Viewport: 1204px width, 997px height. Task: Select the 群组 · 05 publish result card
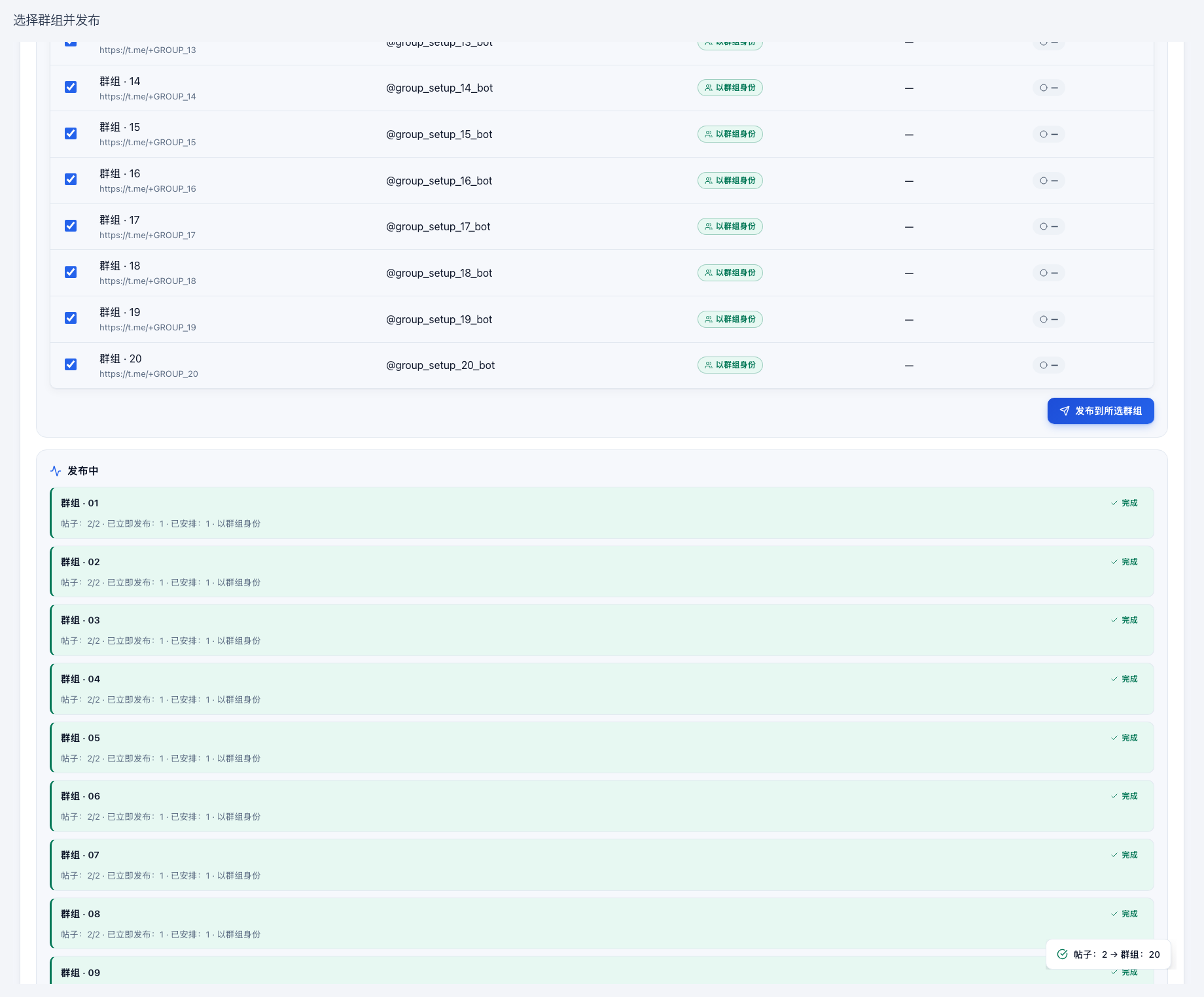pyautogui.click(x=602, y=748)
